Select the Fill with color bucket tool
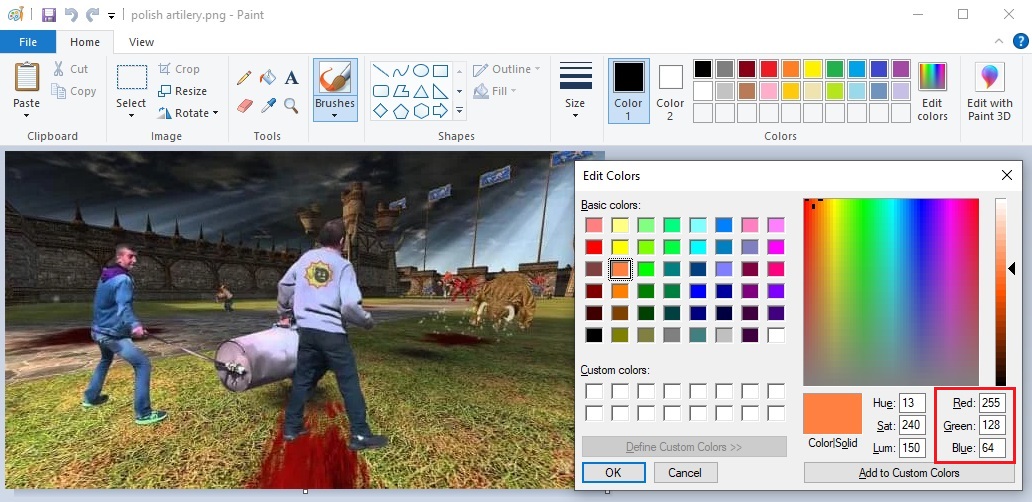 pyautogui.click(x=268, y=78)
